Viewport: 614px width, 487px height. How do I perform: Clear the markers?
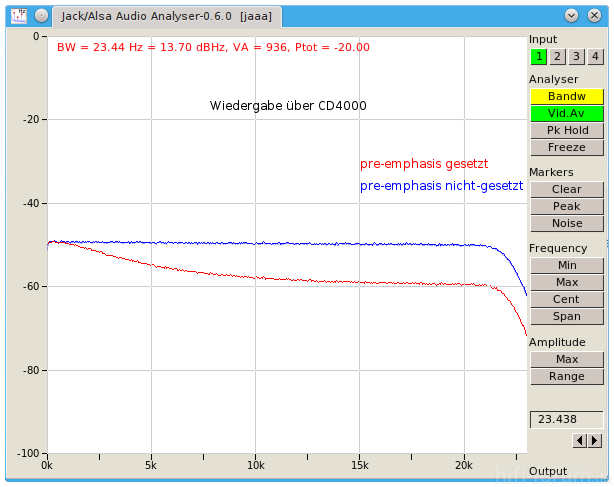[567, 189]
